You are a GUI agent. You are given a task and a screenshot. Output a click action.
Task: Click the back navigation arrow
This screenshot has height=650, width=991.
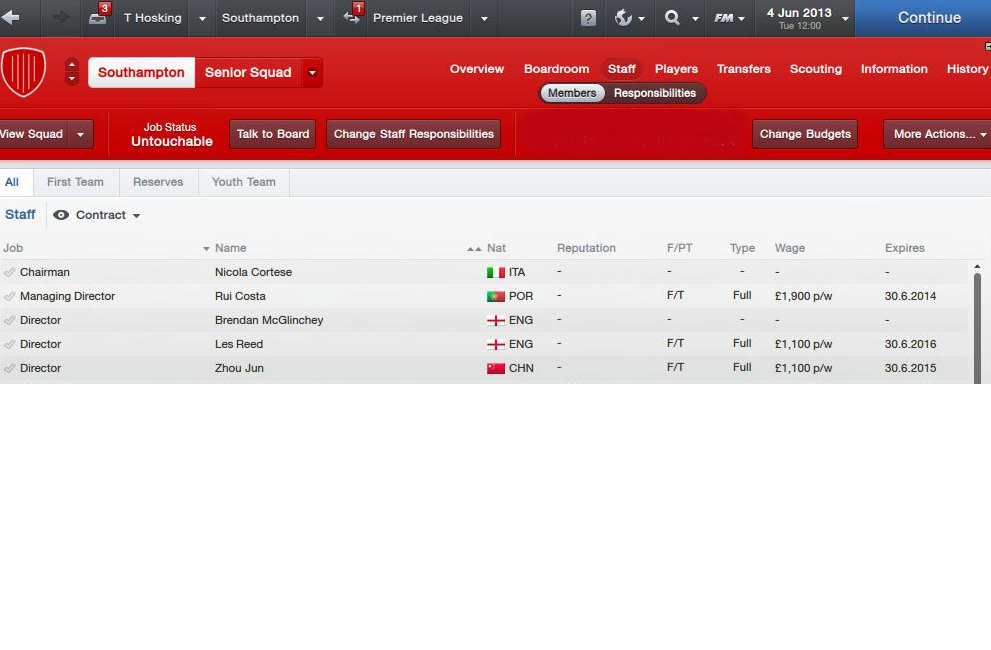pyautogui.click(x=11, y=18)
